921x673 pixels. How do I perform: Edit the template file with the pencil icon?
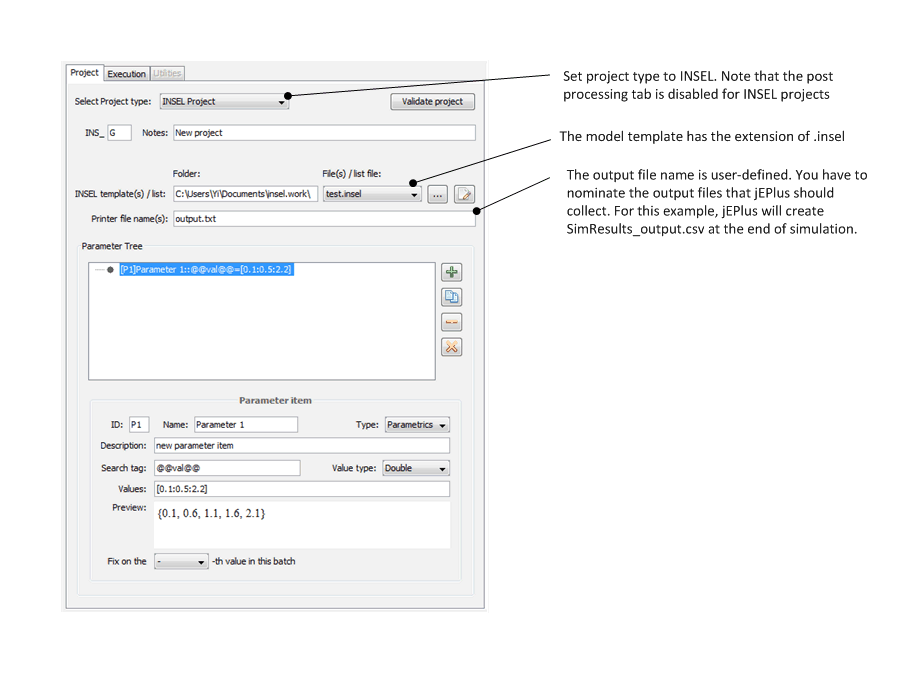click(464, 194)
